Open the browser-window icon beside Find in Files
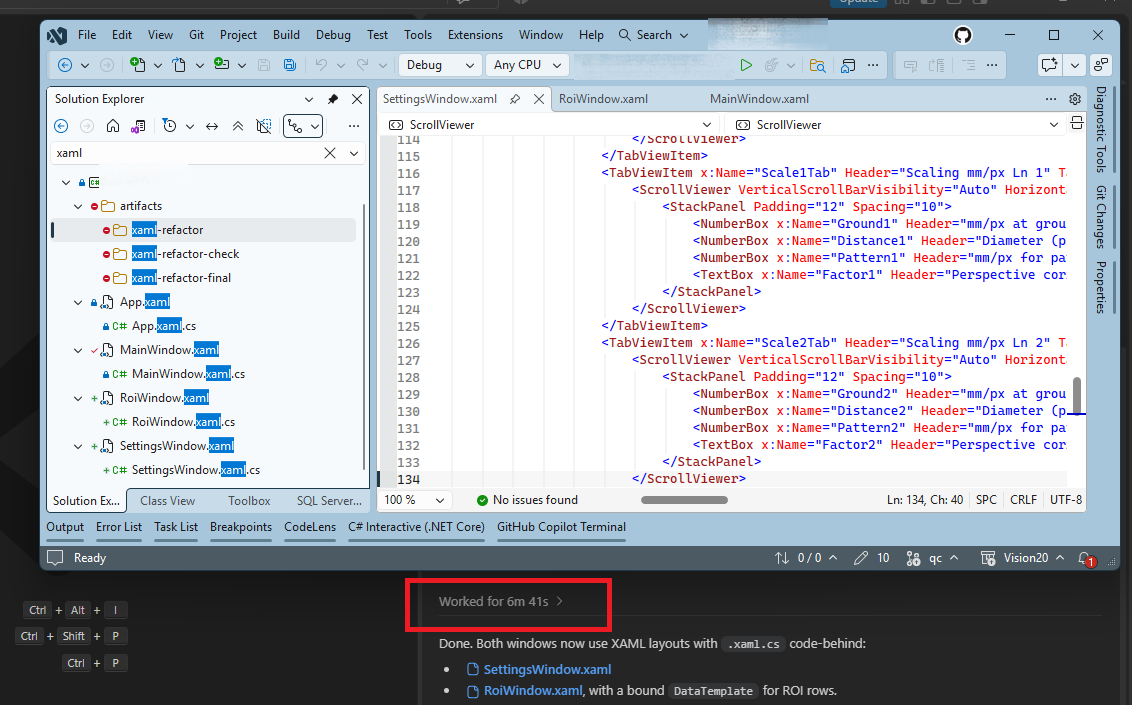This screenshot has width=1132, height=705. coord(848,66)
